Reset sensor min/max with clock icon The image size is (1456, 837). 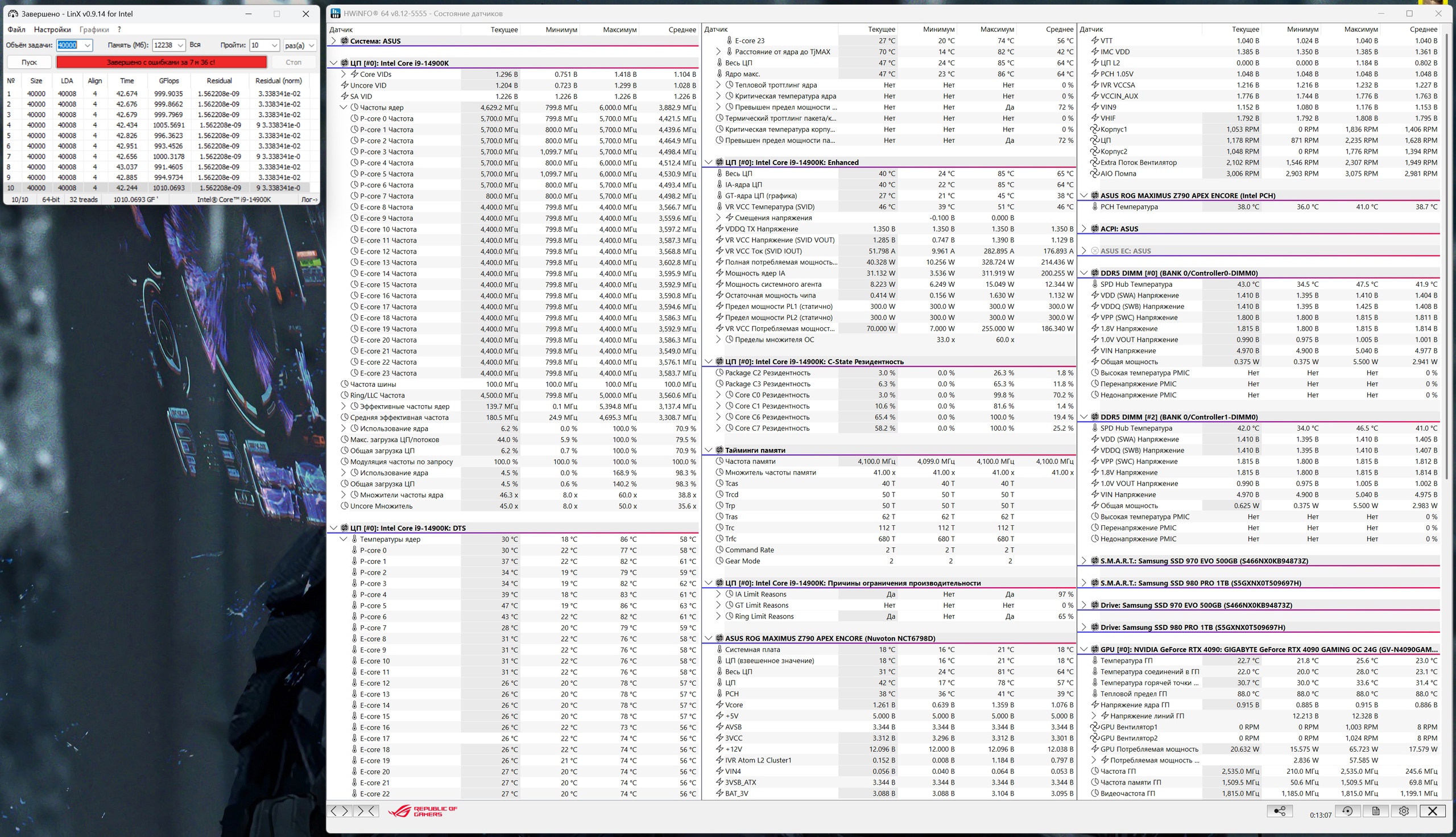coord(1347,811)
